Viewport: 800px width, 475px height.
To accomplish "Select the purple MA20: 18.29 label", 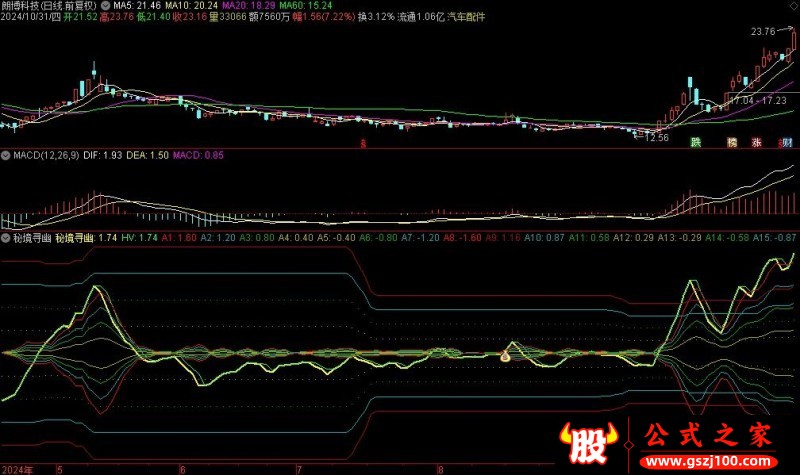I will pos(249,6).
